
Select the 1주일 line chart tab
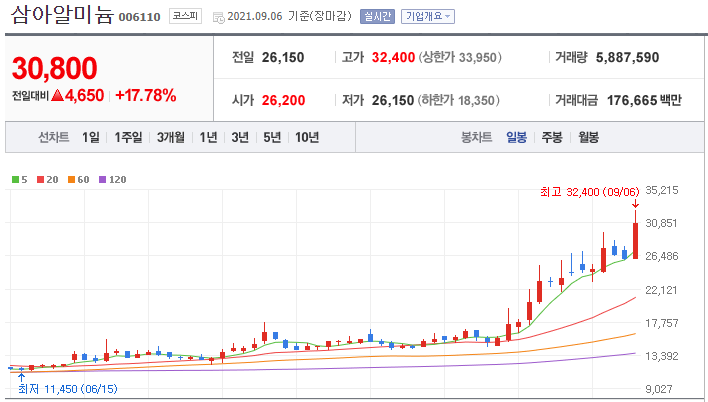[x=128, y=137]
